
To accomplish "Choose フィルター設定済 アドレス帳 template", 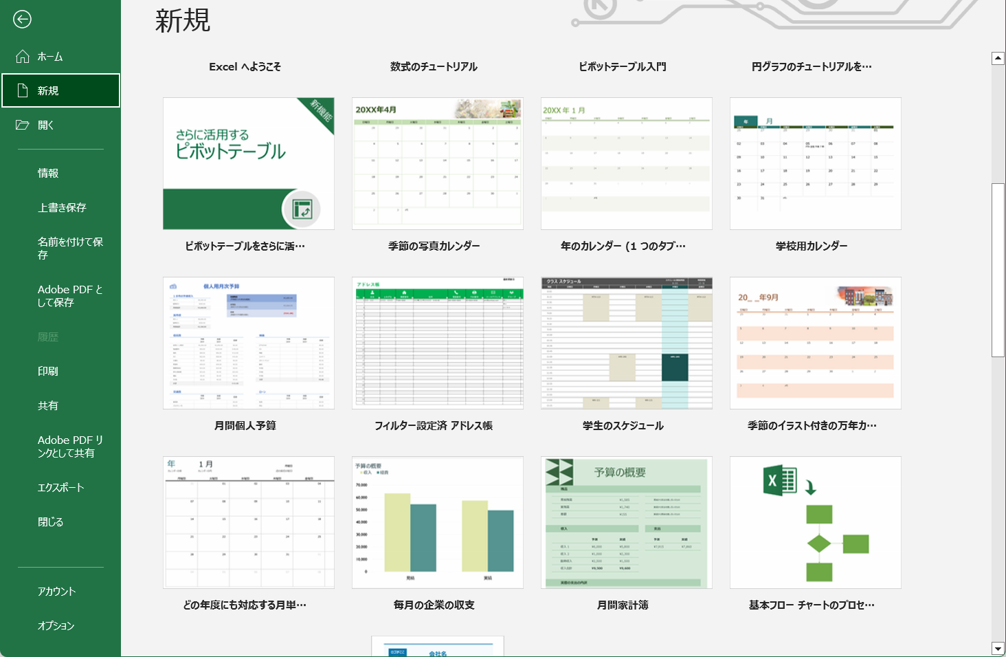I will tap(438, 343).
